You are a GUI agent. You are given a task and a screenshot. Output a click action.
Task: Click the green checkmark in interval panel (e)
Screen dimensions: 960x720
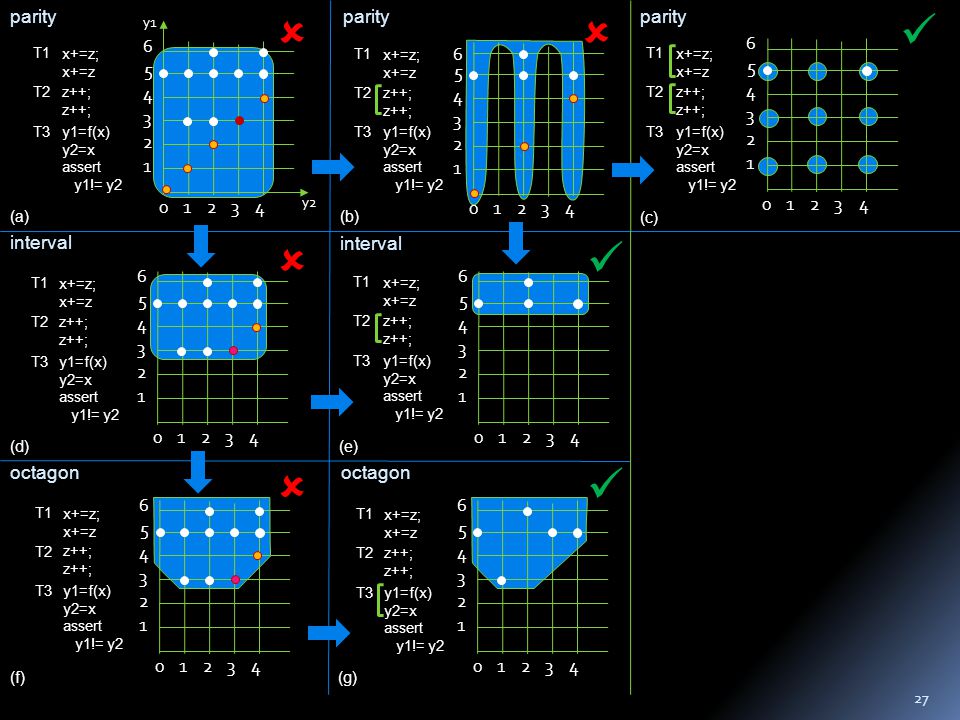606,256
